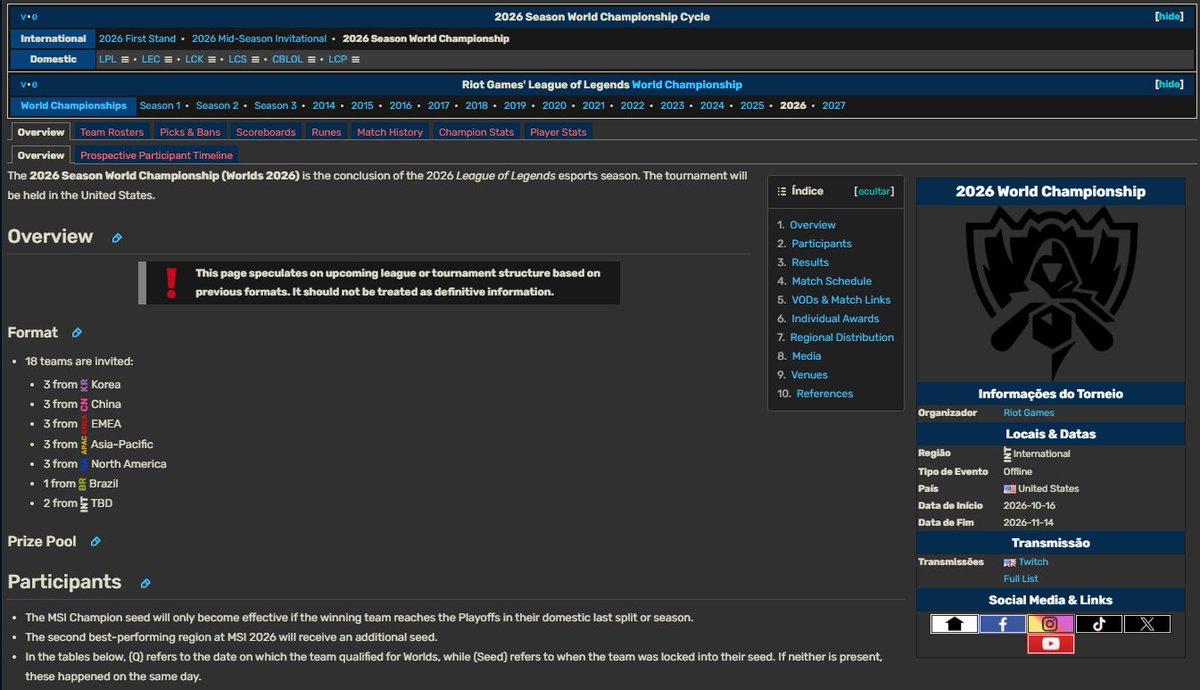This screenshot has height=690, width=1200.
Task: Open the TikTok social link
Action: (1099, 623)
